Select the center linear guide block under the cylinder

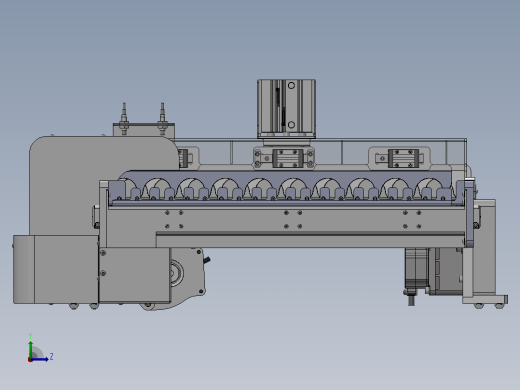coord(288,158)
